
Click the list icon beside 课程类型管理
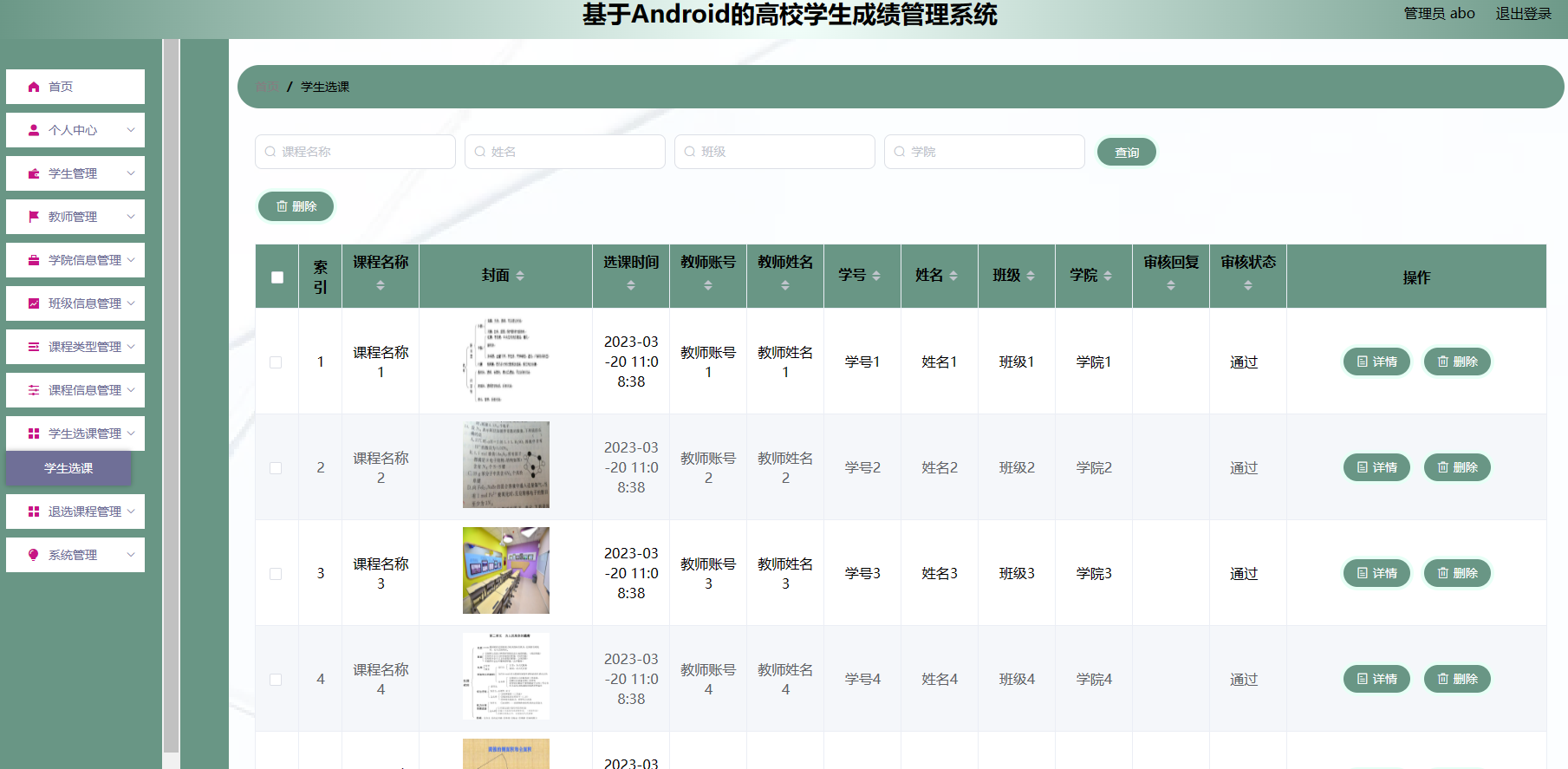click(34, 347)
